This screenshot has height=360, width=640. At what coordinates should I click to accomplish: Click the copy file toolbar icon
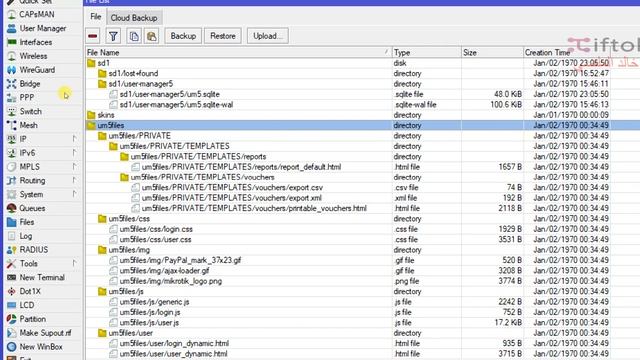(x=134, y=36)
